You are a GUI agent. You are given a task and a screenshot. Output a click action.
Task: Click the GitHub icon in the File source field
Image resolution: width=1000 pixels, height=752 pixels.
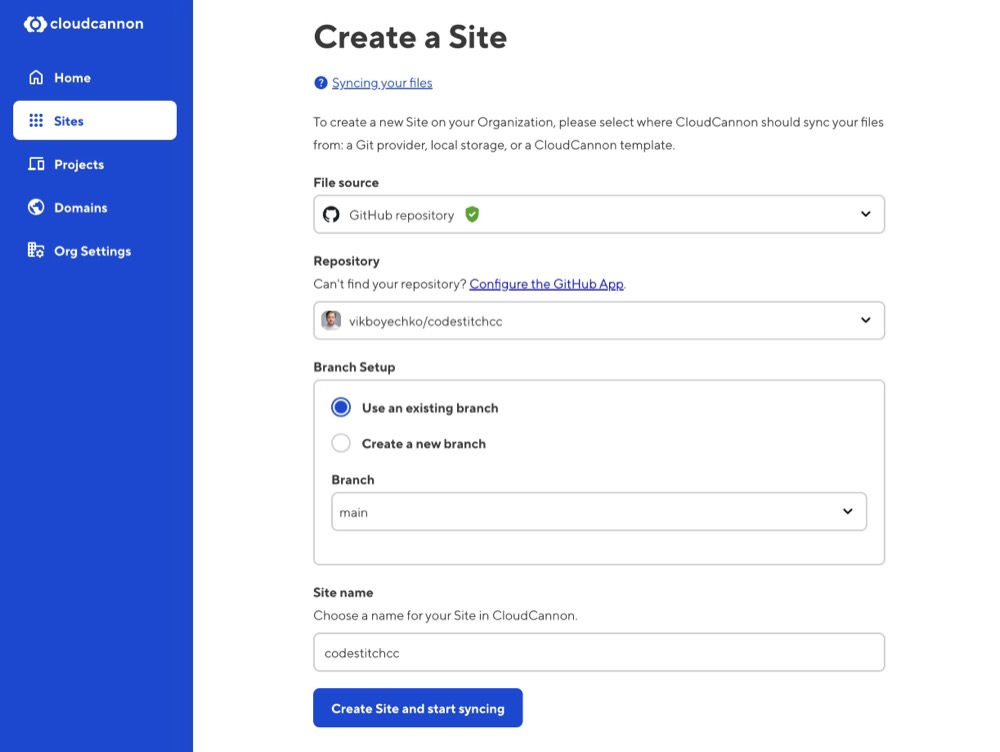point(331,213)
